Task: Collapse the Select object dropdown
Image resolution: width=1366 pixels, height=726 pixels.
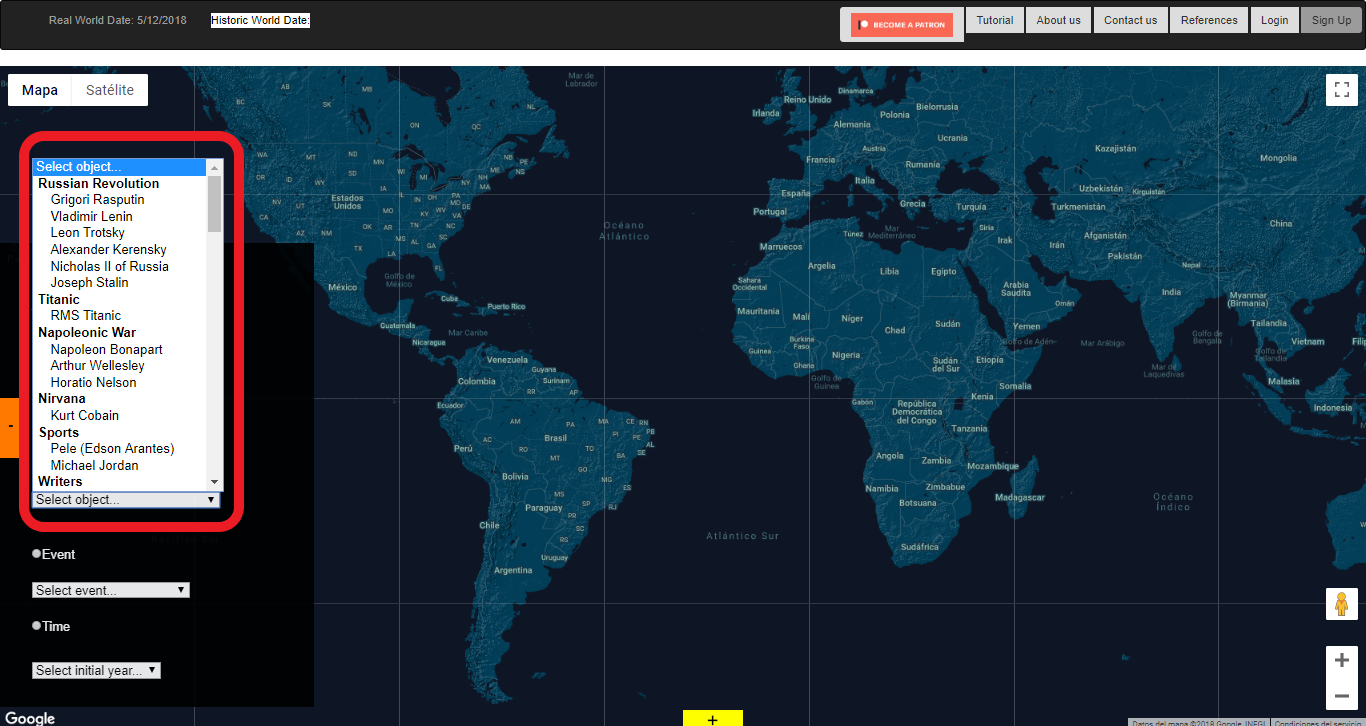Action: point(125,499)
